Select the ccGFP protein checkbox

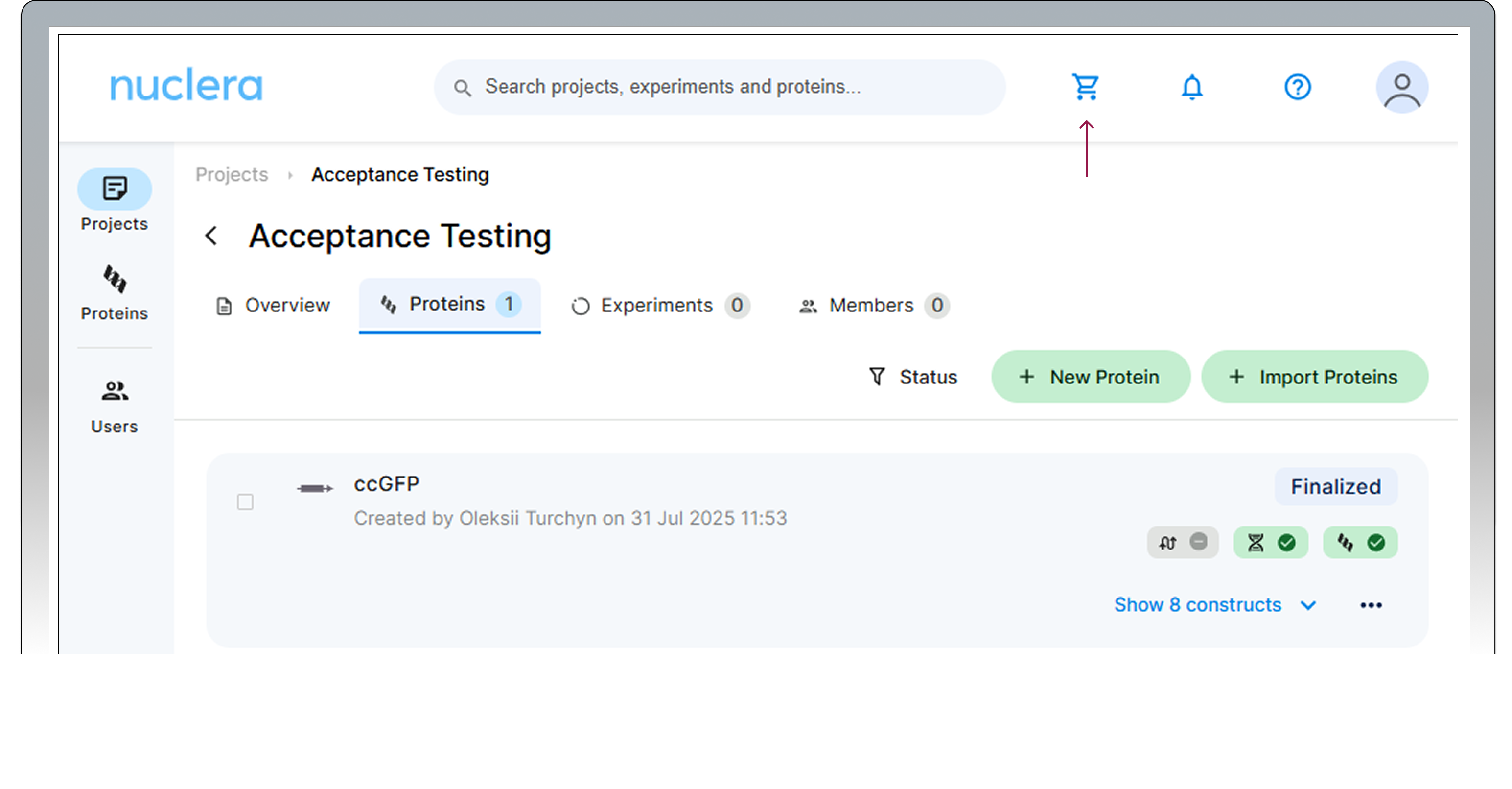(245, 502)
